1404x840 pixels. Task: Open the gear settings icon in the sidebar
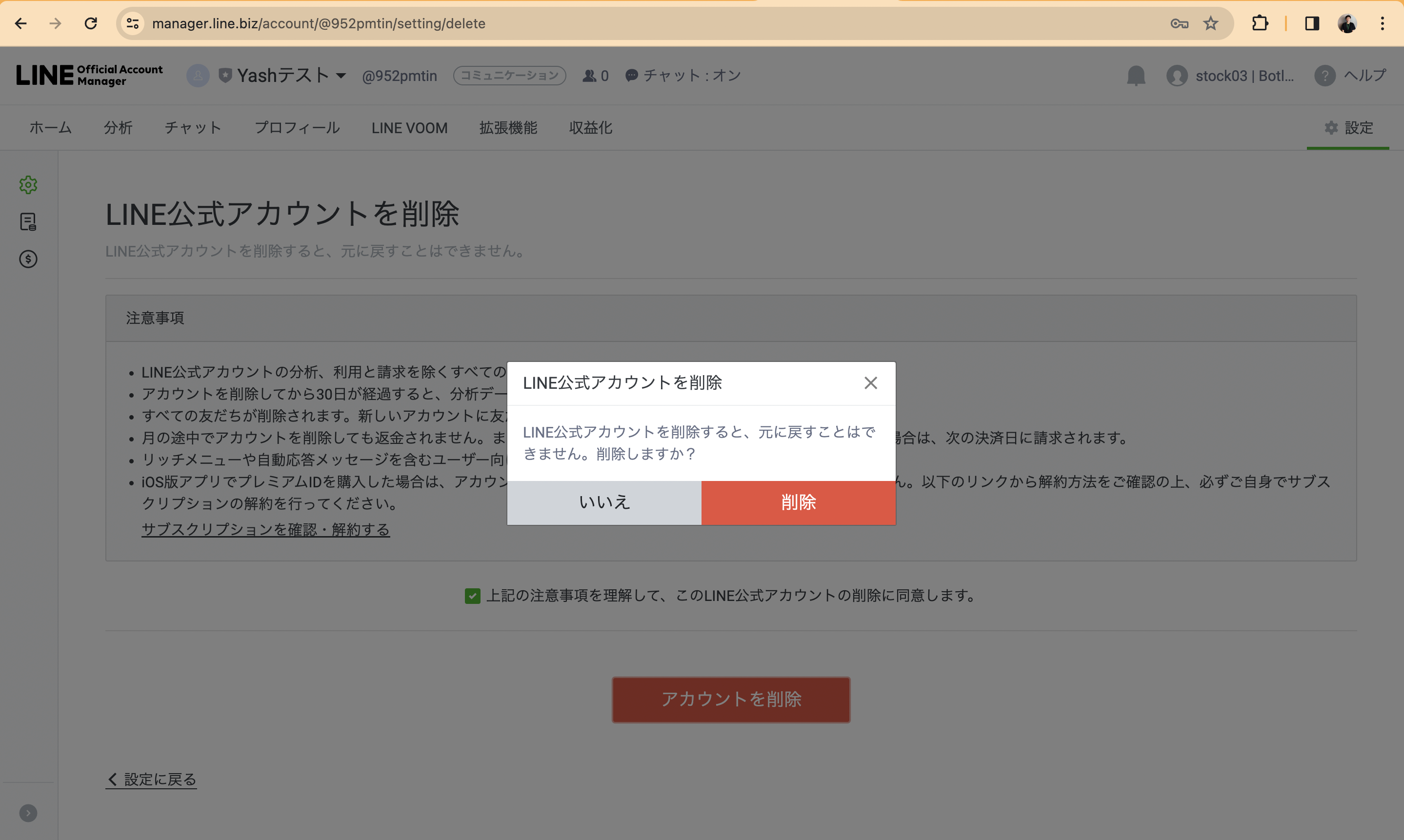click(28, 184)
